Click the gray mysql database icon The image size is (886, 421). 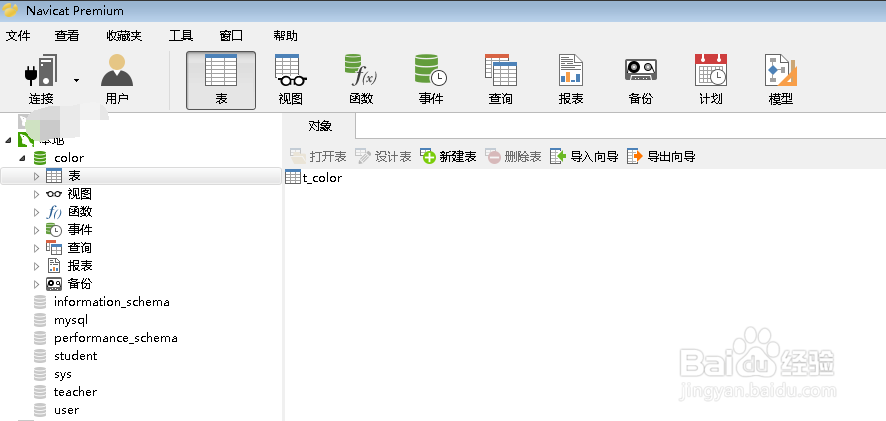40,320
